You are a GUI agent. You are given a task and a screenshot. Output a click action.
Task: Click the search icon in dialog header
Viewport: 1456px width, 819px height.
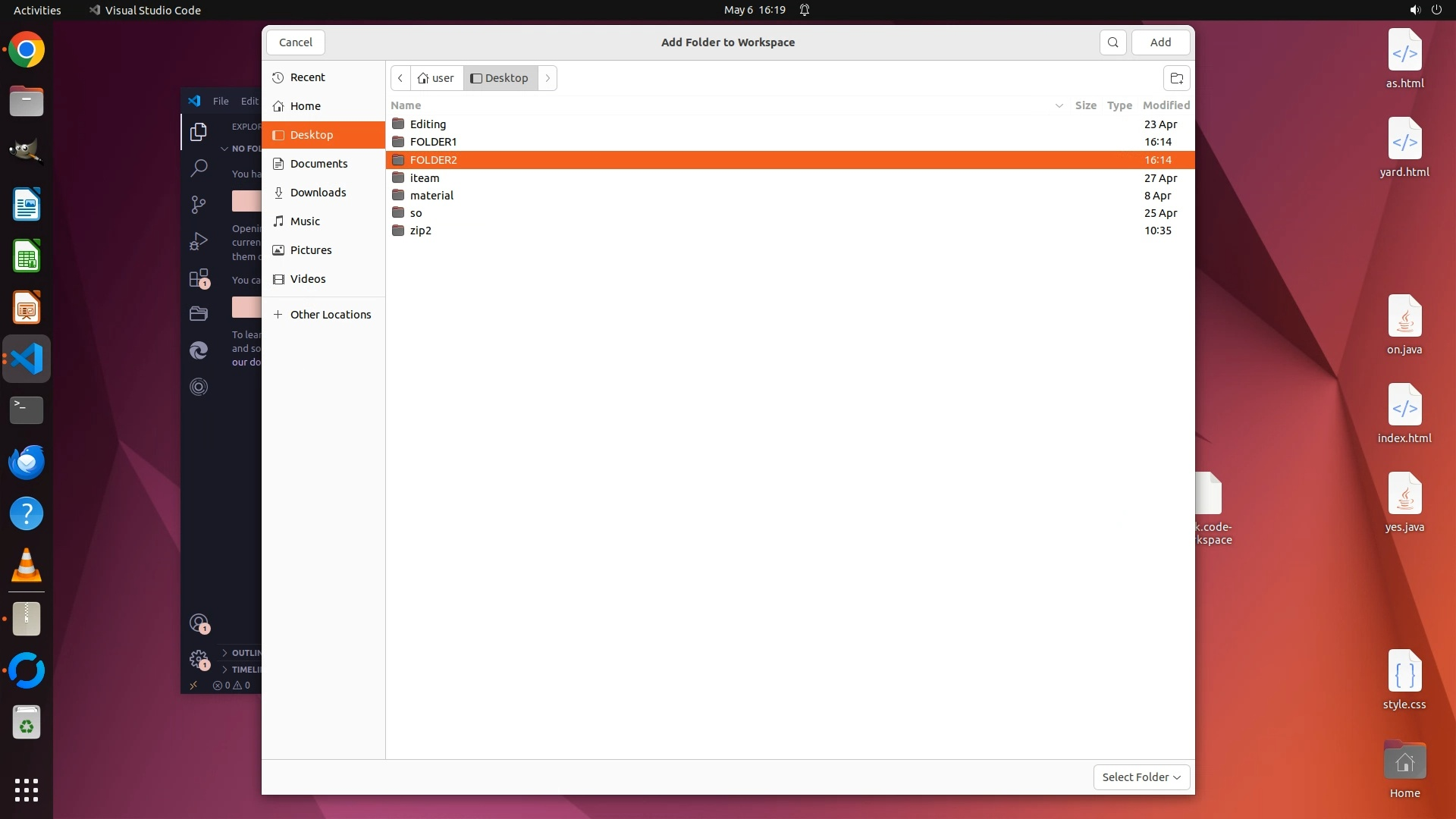coord(1112,42)
